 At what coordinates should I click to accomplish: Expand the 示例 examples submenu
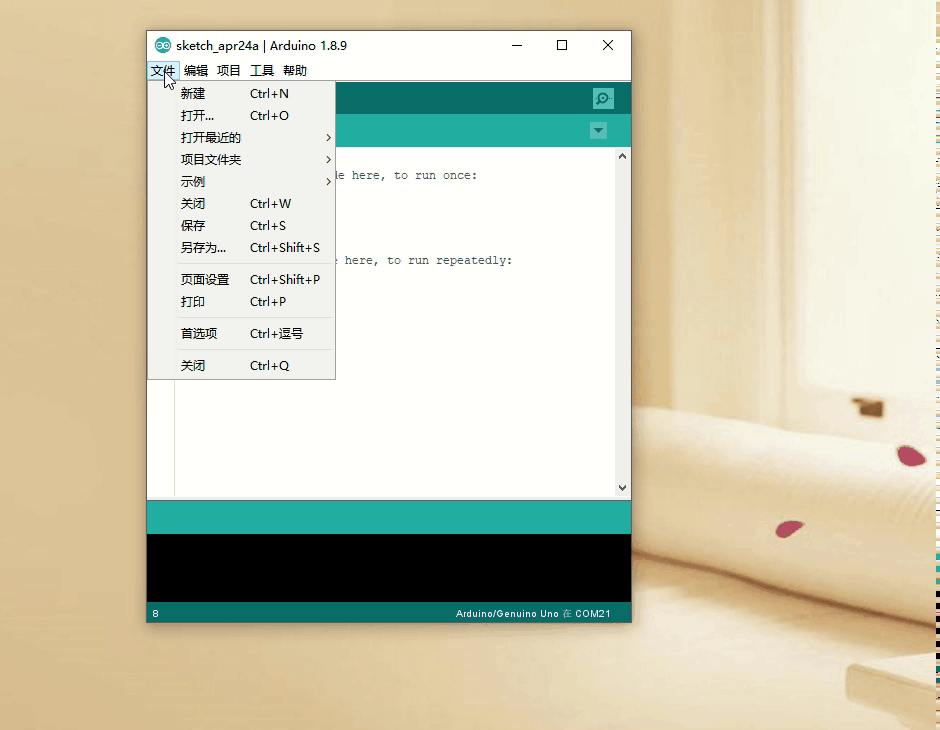[x=242, y=182]
